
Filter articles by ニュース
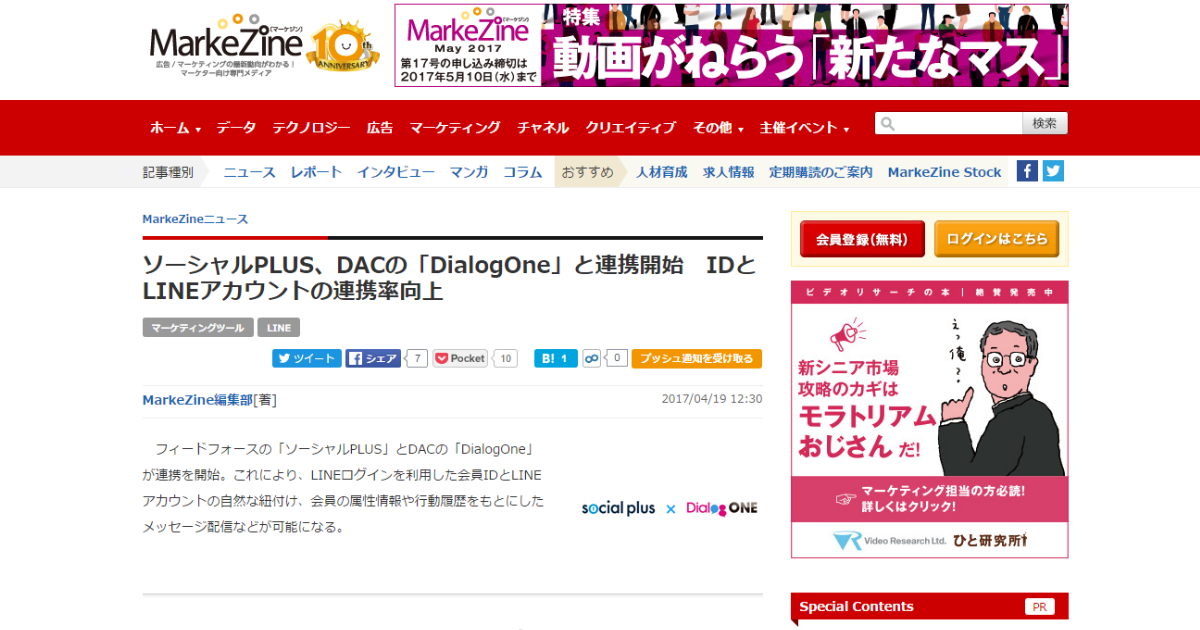click(249, 172)
